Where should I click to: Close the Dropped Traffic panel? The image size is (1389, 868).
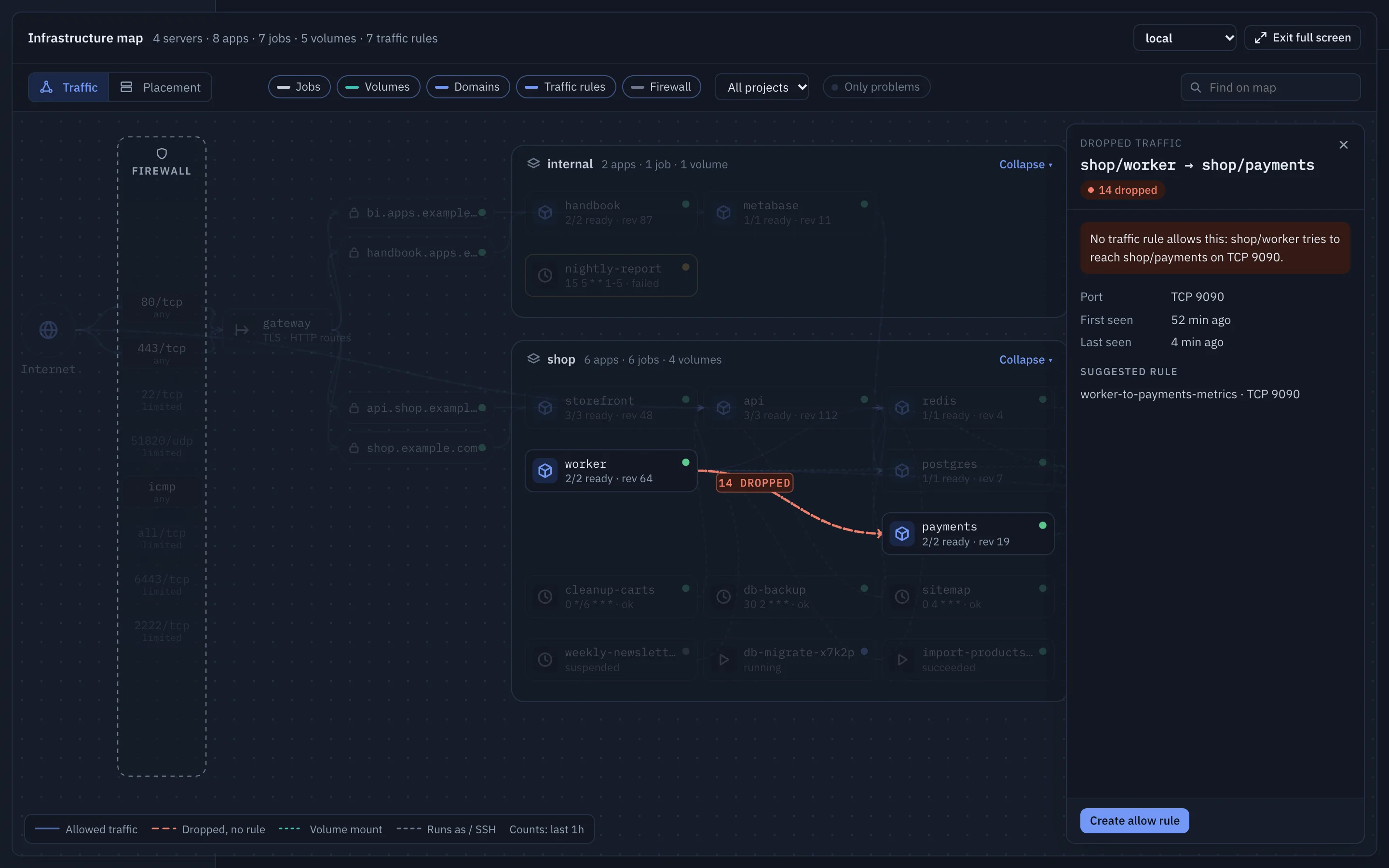coord(1343,145)
